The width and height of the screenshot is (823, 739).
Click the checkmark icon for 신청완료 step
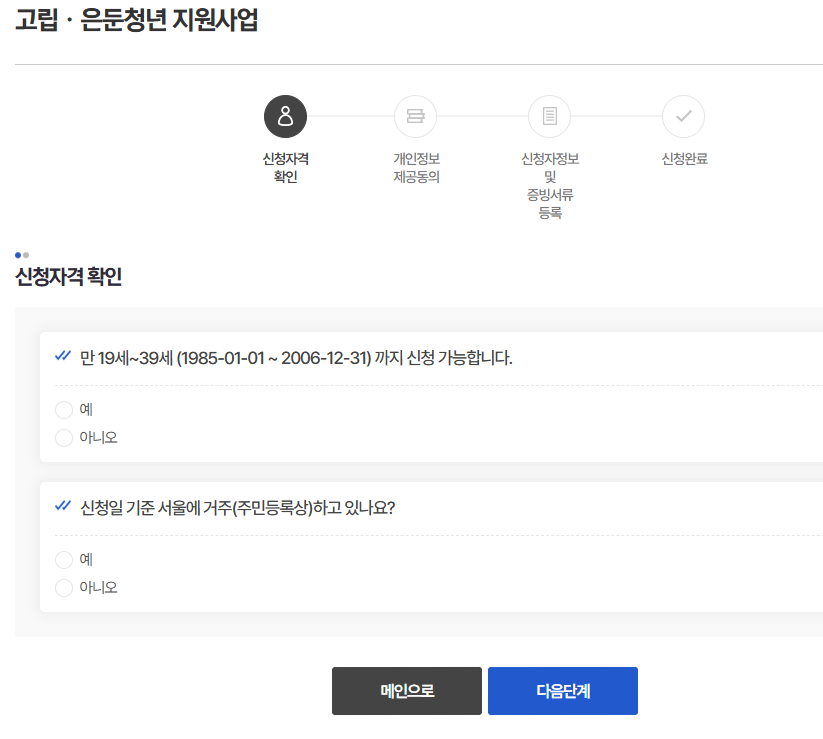(x=683, y=117)
